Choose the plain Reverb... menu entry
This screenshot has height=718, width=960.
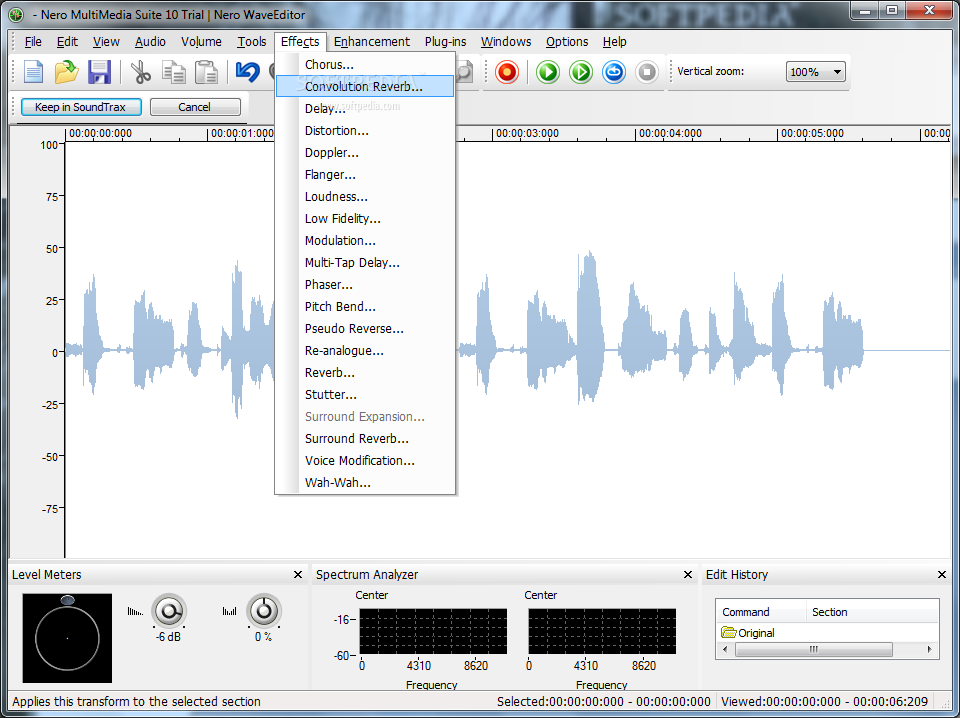pos(365,373)
